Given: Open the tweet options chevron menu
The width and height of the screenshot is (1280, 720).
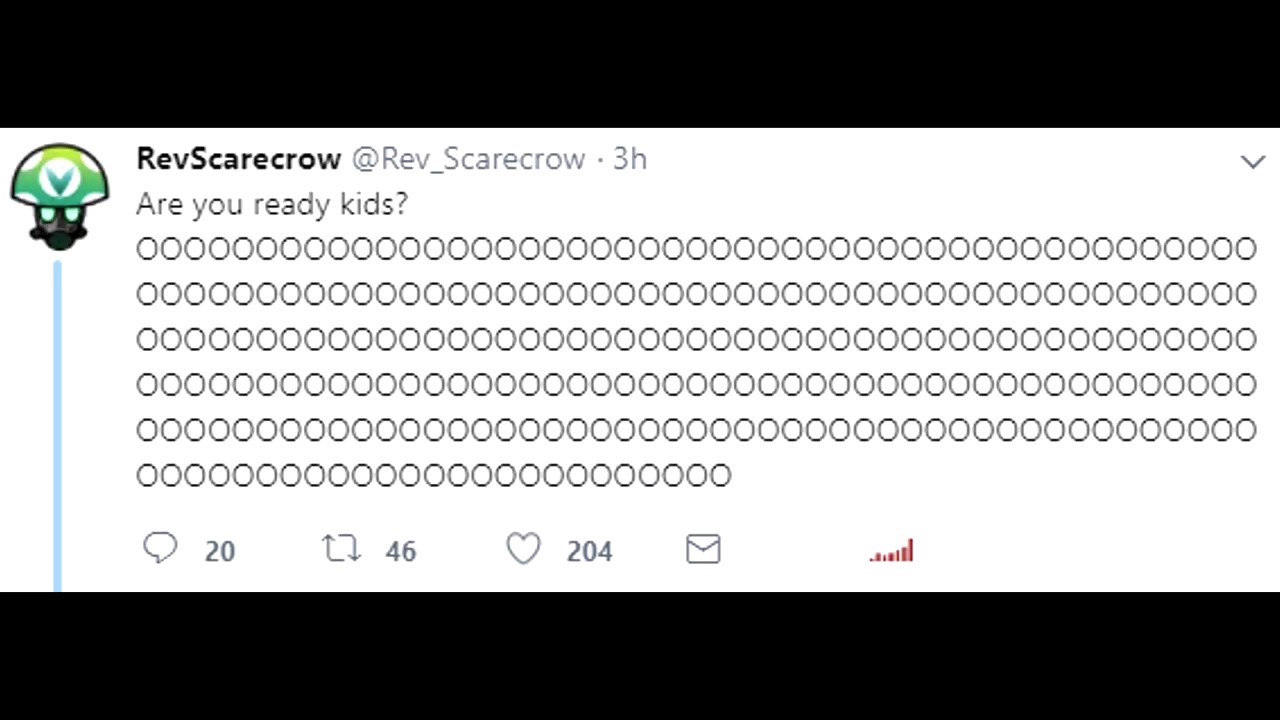Looking at the screenshot, I should click(1252, 161).
